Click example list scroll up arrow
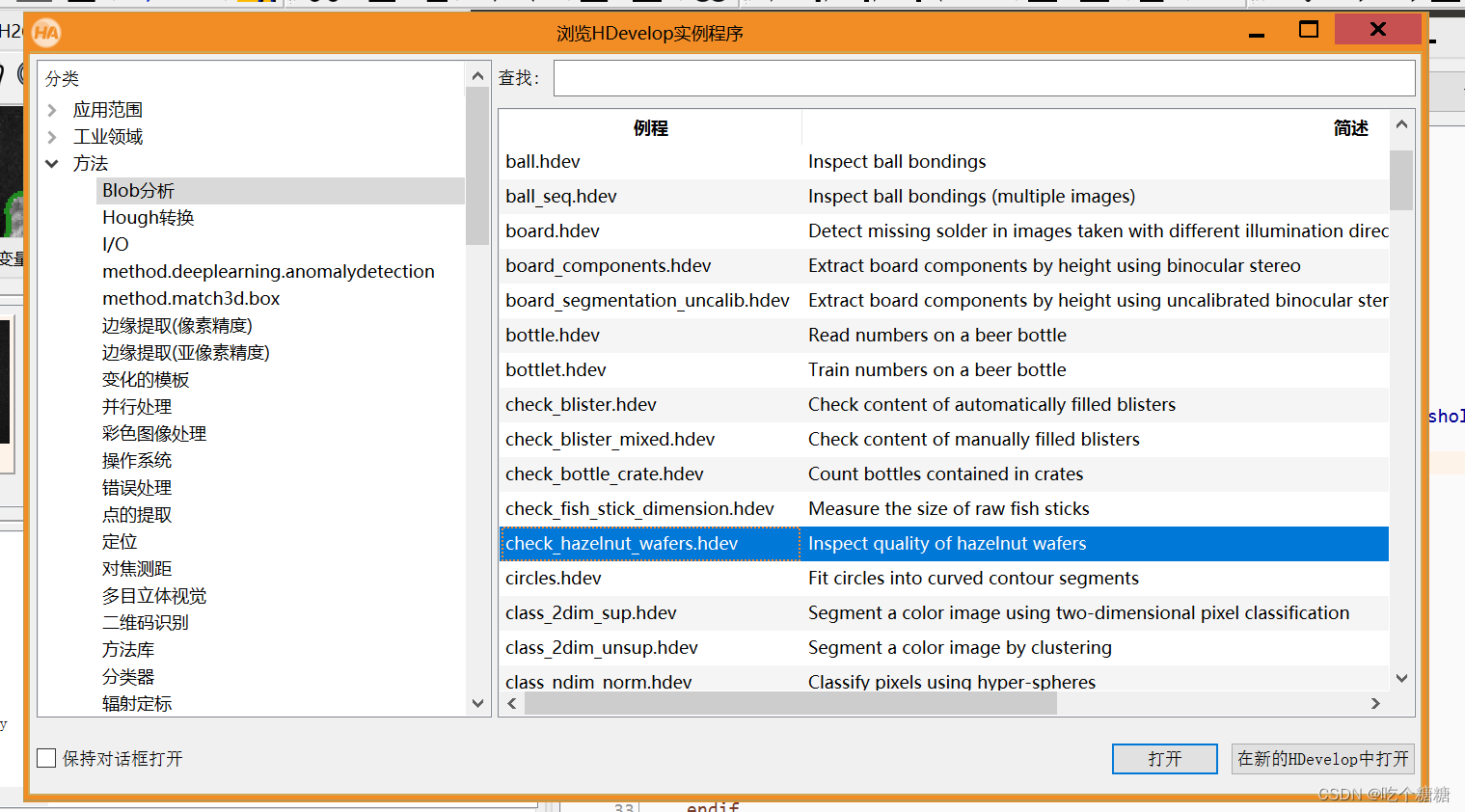 [x=1402, y=124]
